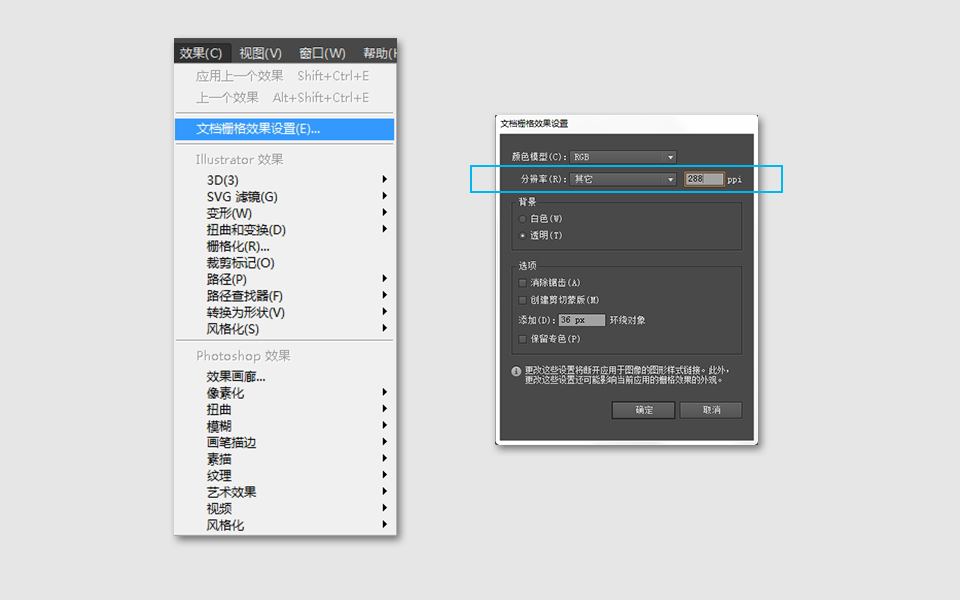The image size is (960, 600).
Task: Enable 消除锯齿(A) checkbox
Action: tap(522, 283)
